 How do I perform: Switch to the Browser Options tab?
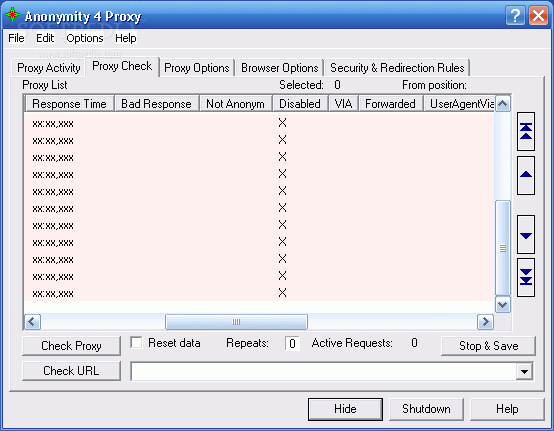tap(280, 67)
